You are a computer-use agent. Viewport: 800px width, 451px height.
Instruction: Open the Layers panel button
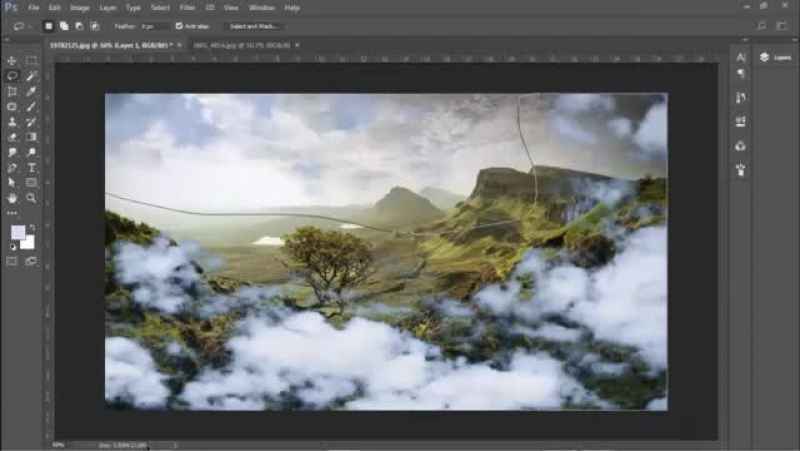coord(776,58)
